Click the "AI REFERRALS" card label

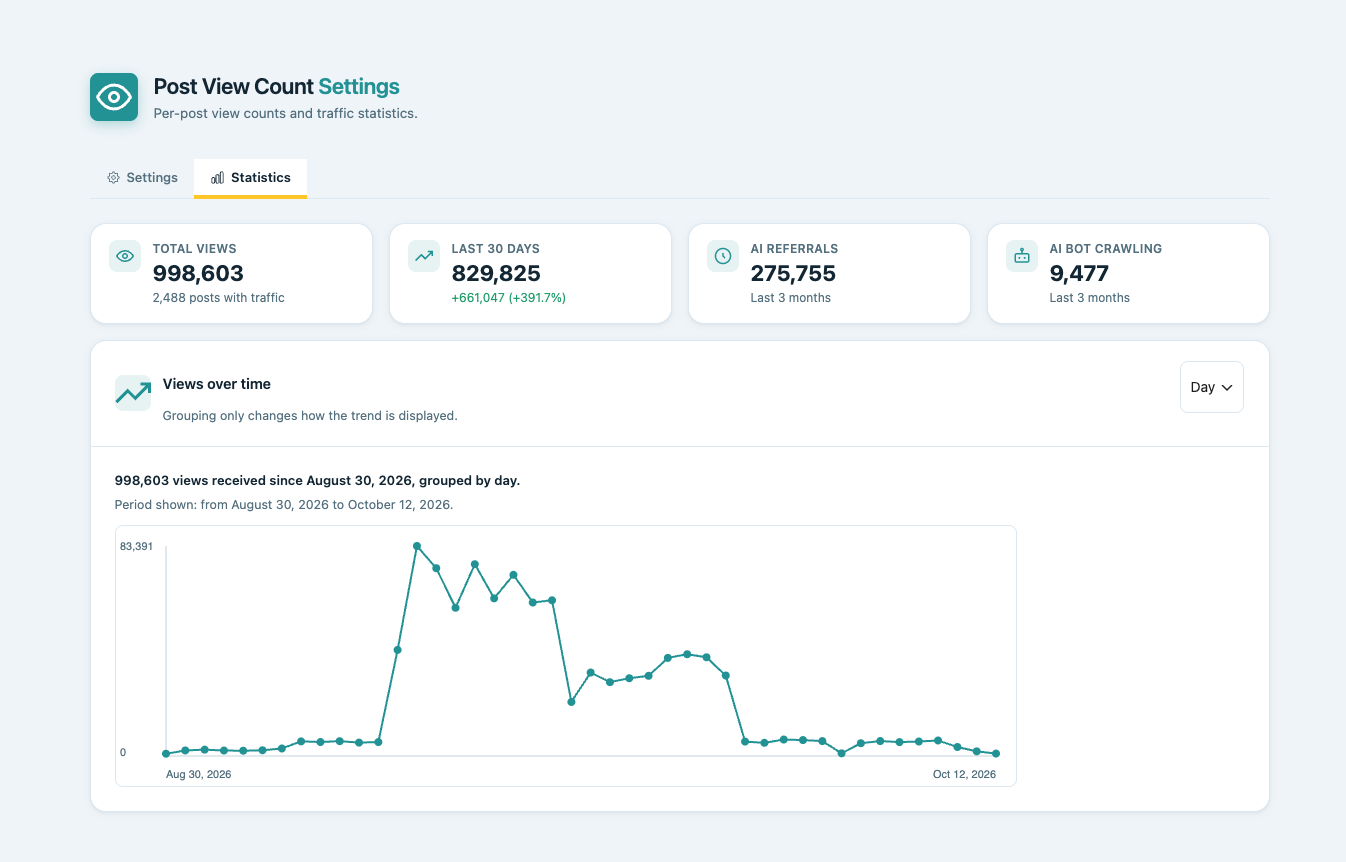[x=795, y=249]
